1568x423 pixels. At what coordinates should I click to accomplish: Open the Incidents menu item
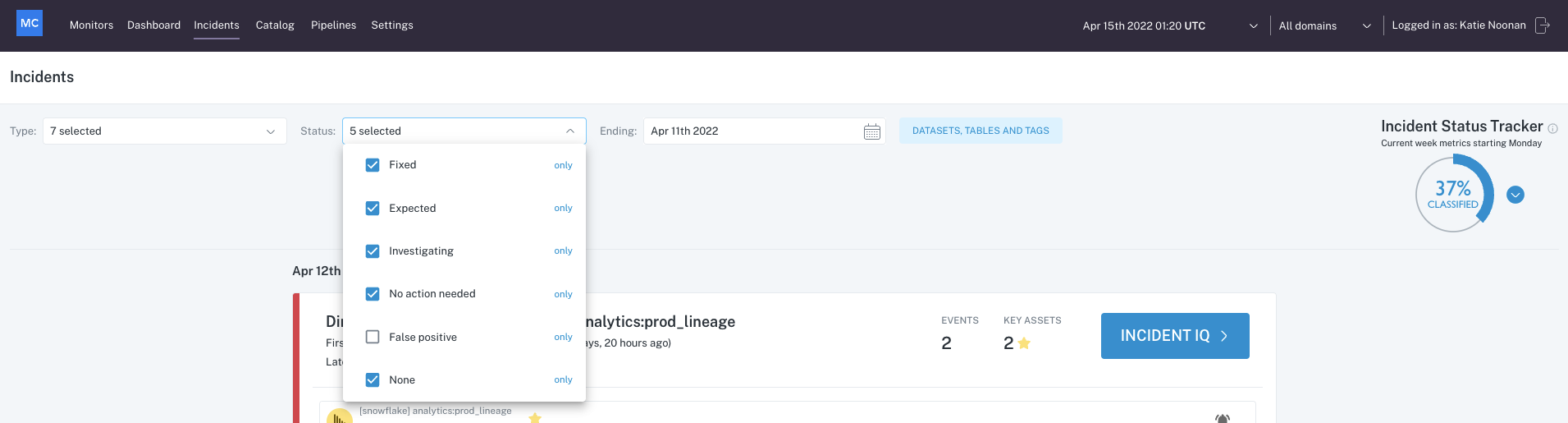pyautogui.click(x=217, y=25)
